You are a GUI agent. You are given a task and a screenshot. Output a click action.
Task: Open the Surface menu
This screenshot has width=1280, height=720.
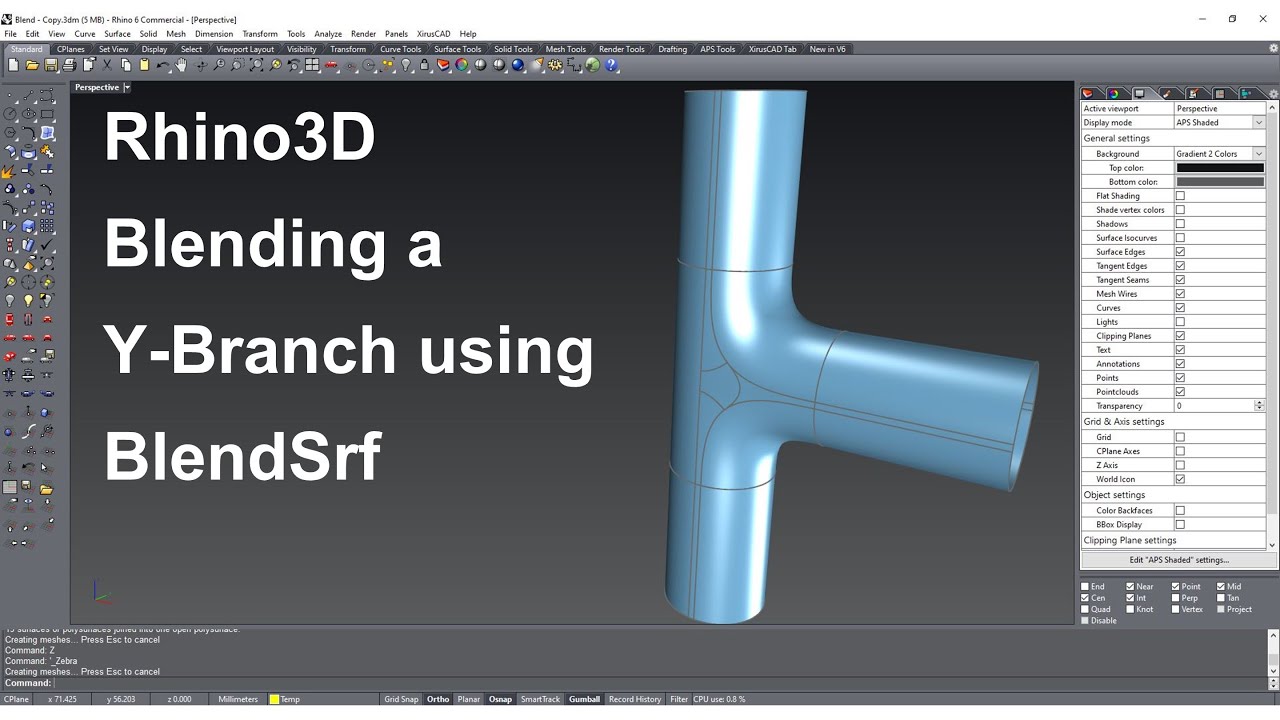[x=117, y=34]
